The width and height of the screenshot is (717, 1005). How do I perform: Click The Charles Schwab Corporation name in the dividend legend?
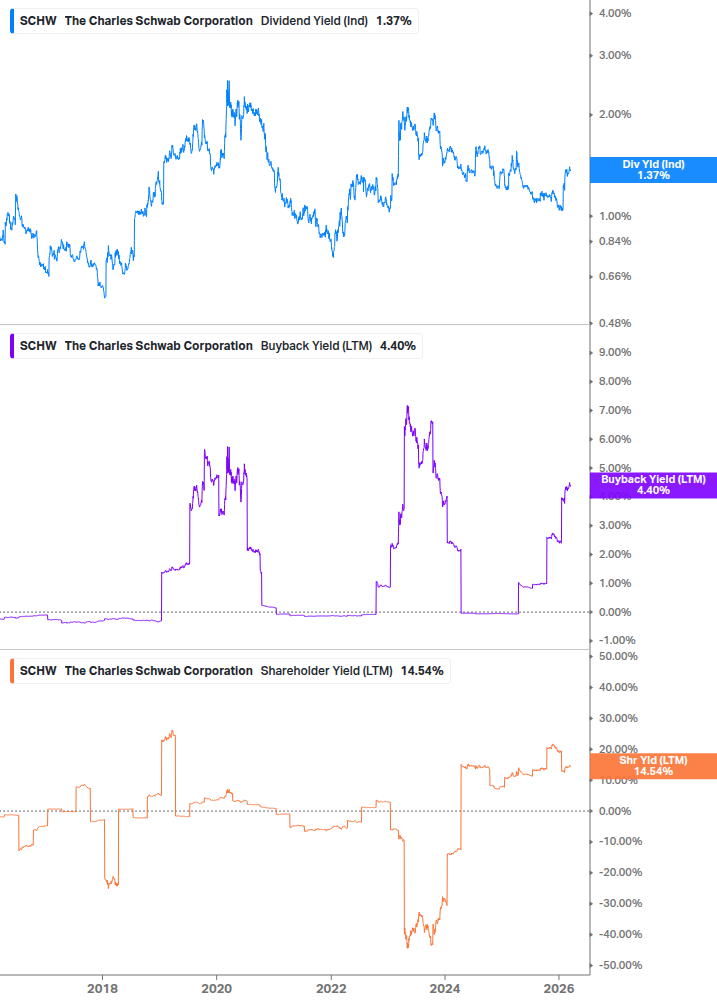(x=159, y=21)
